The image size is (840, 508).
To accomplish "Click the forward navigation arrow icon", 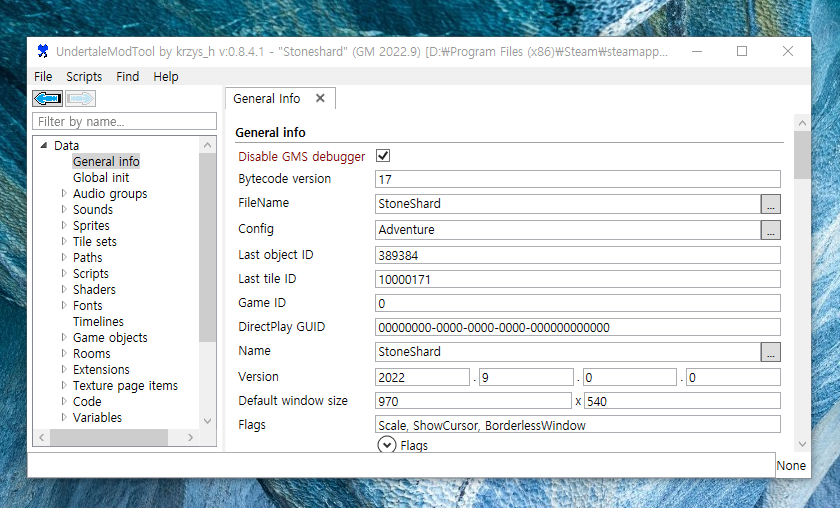I will 81,98.
